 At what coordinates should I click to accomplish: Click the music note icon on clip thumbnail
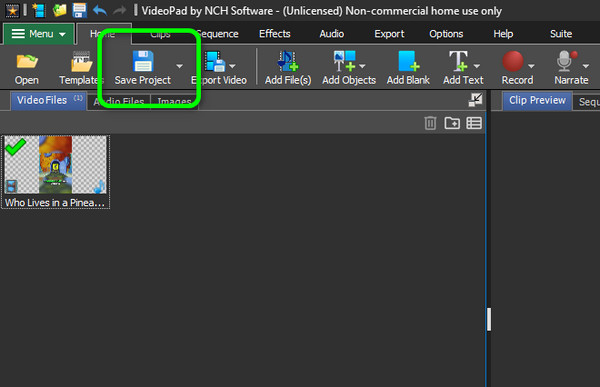(x=99, y=186)
